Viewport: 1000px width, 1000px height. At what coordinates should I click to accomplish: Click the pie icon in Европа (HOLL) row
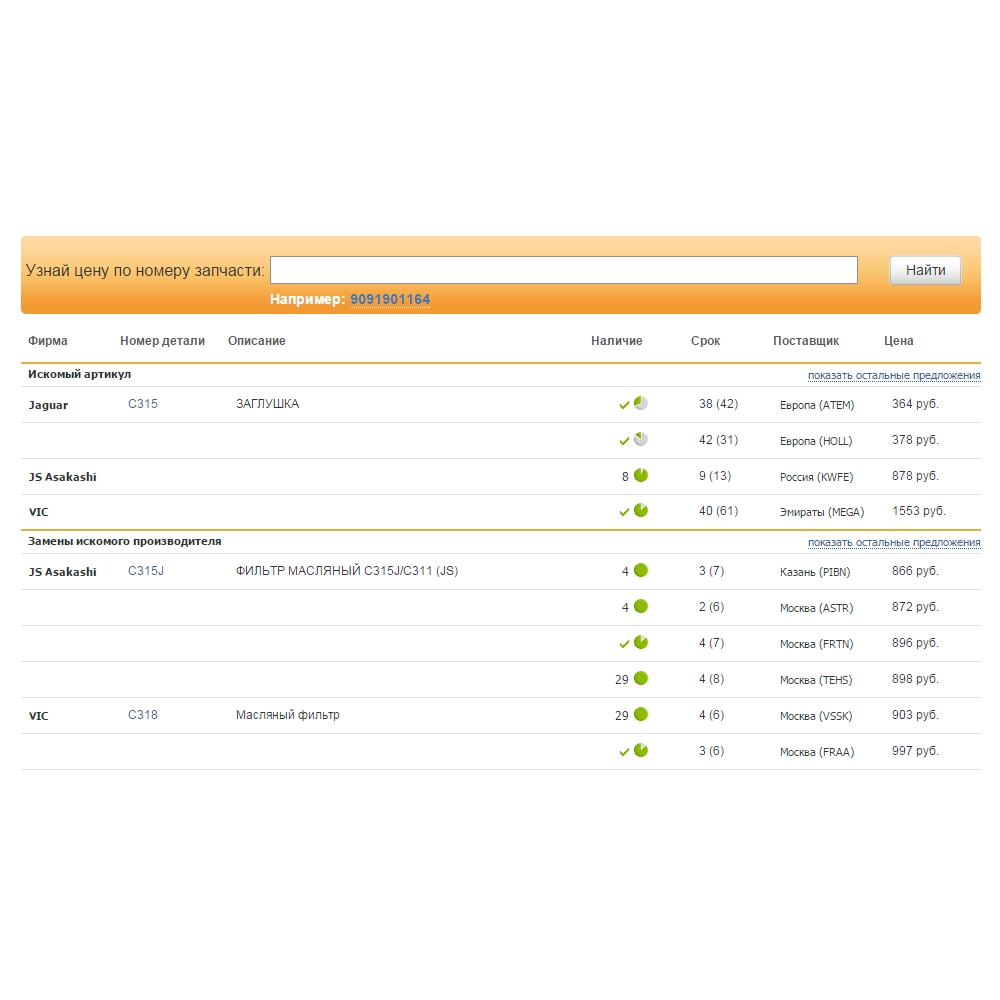click(x=641, y=439)
